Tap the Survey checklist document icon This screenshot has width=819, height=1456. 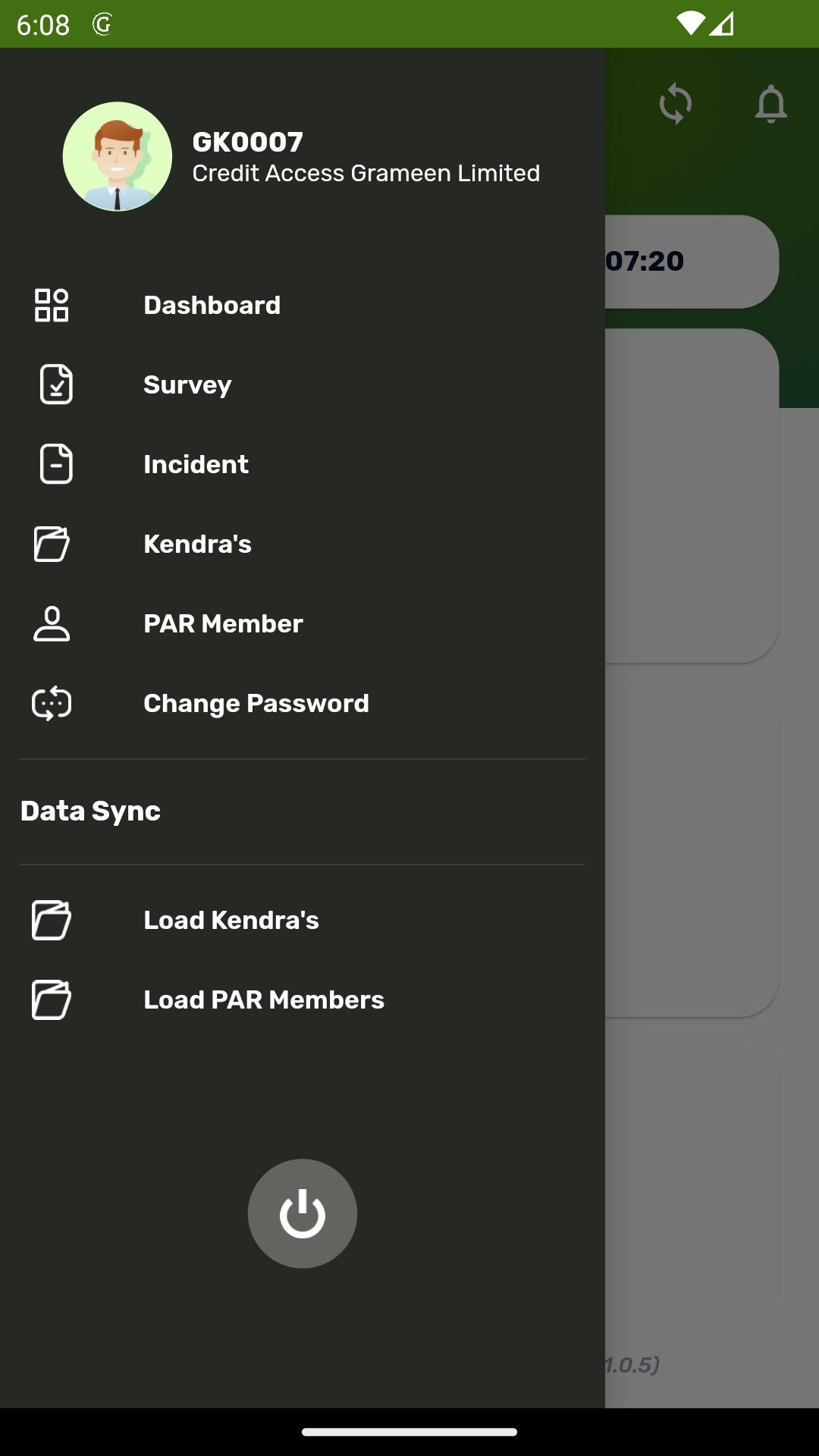56,384
